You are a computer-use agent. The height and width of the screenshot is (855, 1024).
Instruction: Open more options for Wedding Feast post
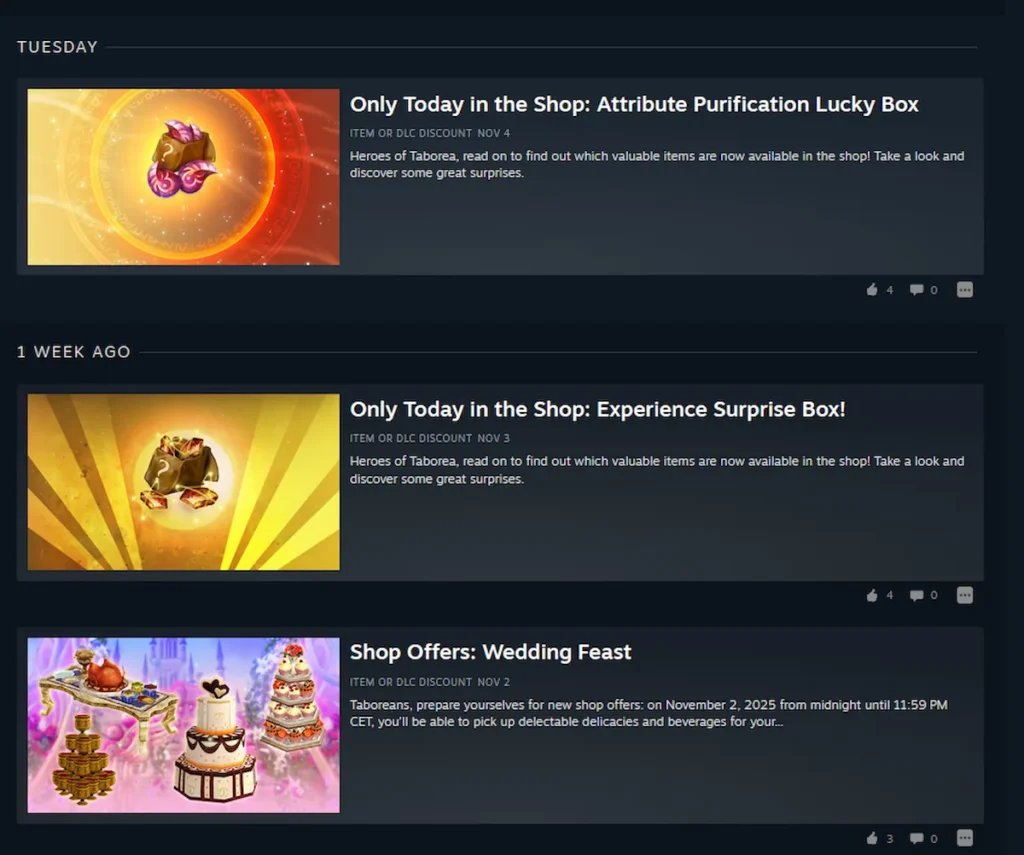965,838
